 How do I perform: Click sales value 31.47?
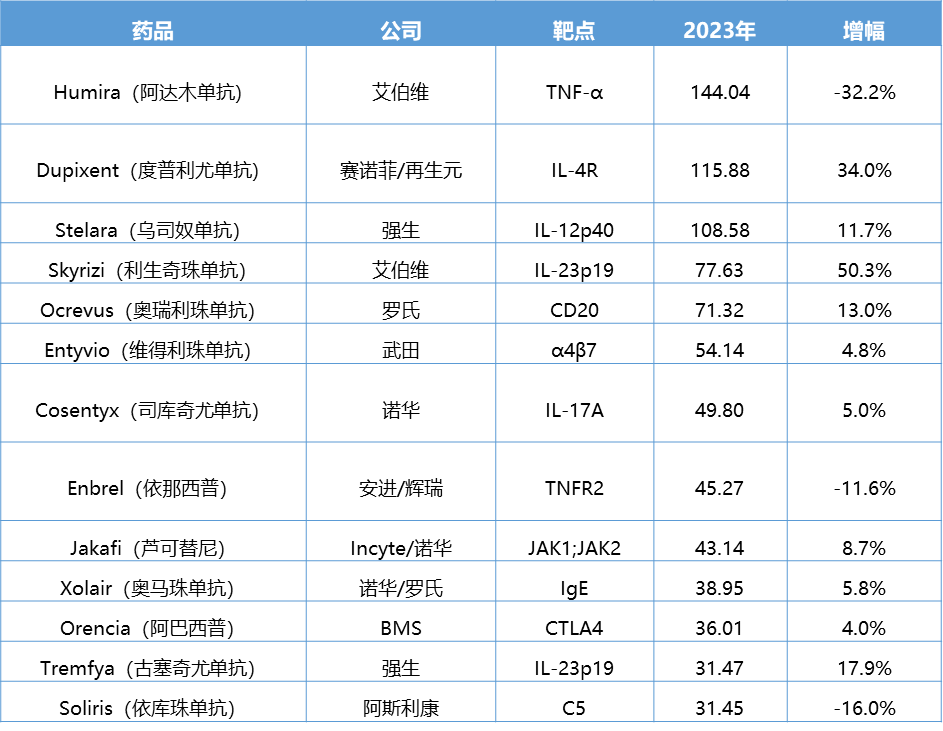click(x=720, y=668)
